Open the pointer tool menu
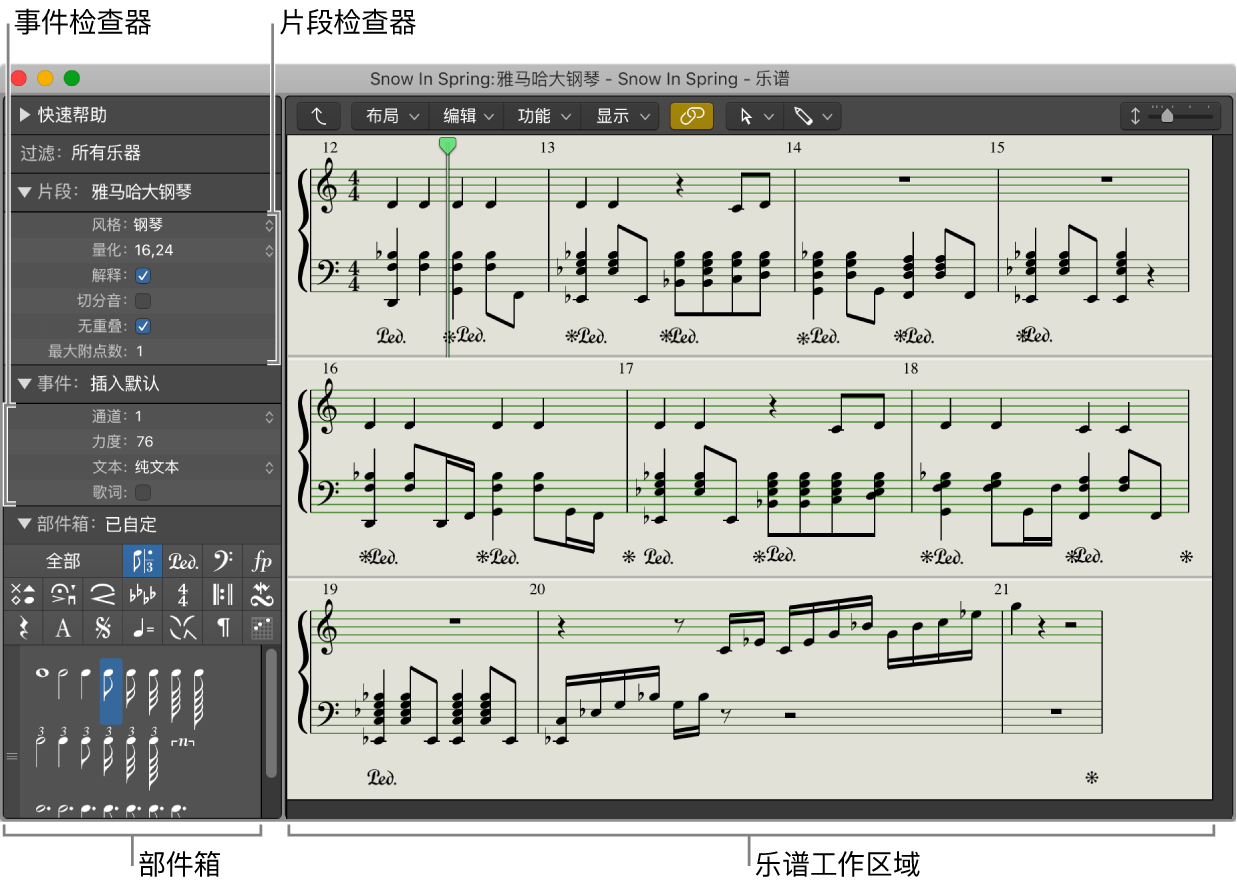The width and height of the screenshot is (1237, 886). tap(755, 116)
